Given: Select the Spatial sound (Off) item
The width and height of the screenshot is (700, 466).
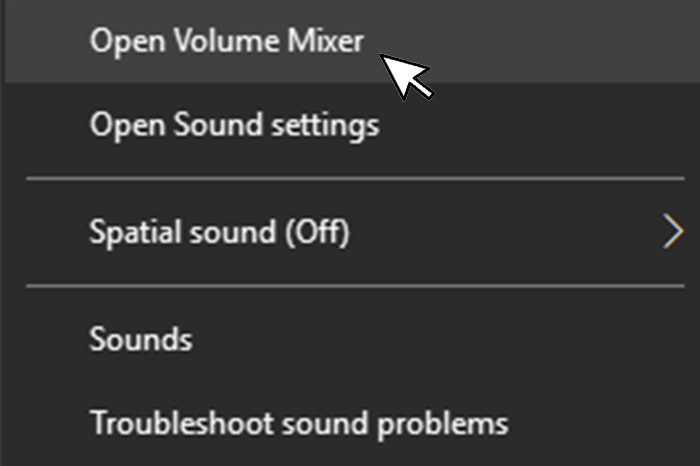Looking at the screenshot, I should pyautogui.click(x=220, y=232).
